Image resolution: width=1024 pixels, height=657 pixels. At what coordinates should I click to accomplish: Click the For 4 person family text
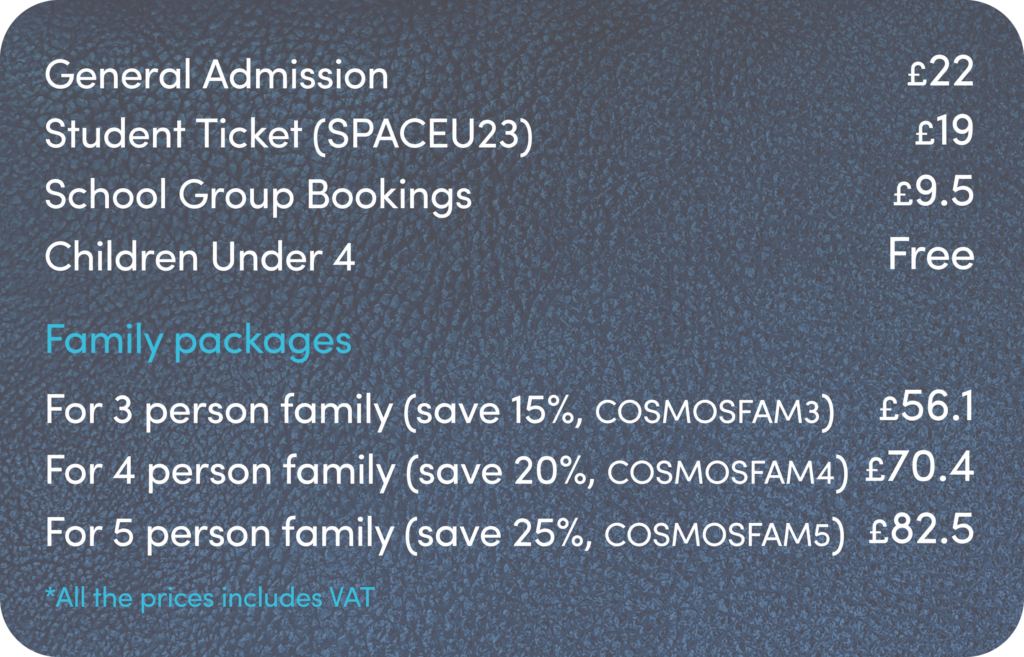pos(220,471)
